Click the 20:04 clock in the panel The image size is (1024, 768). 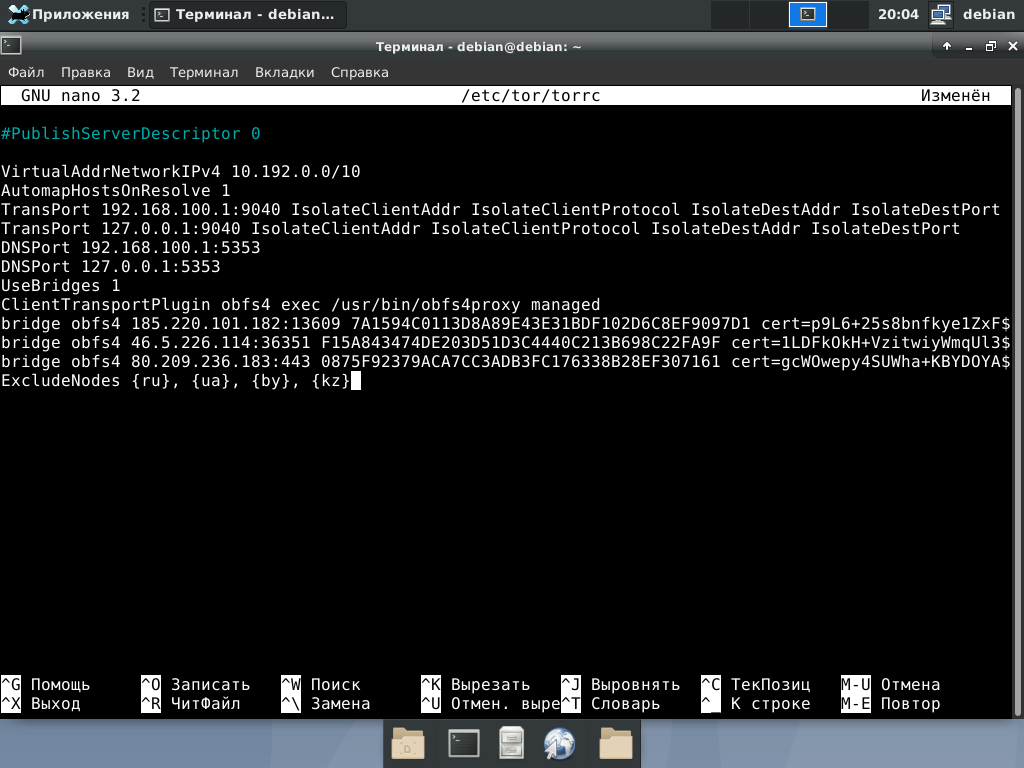tap(898, 14)
